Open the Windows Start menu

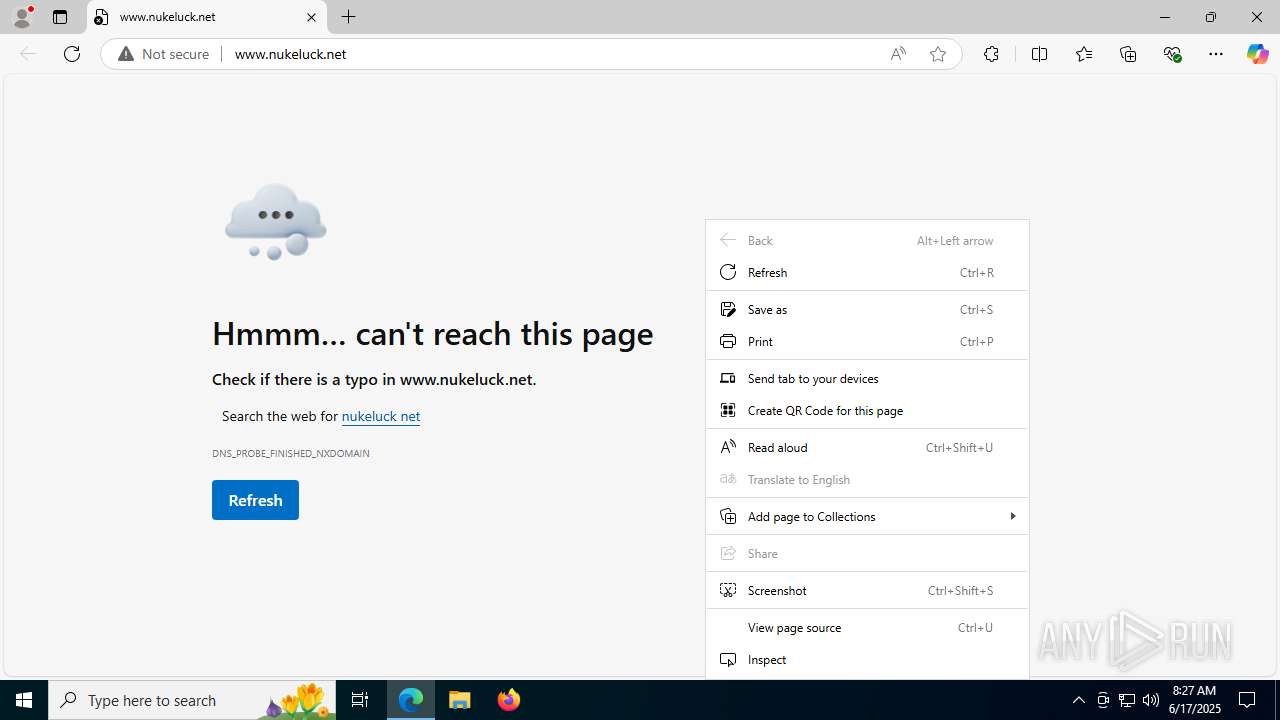coord(24,700)
